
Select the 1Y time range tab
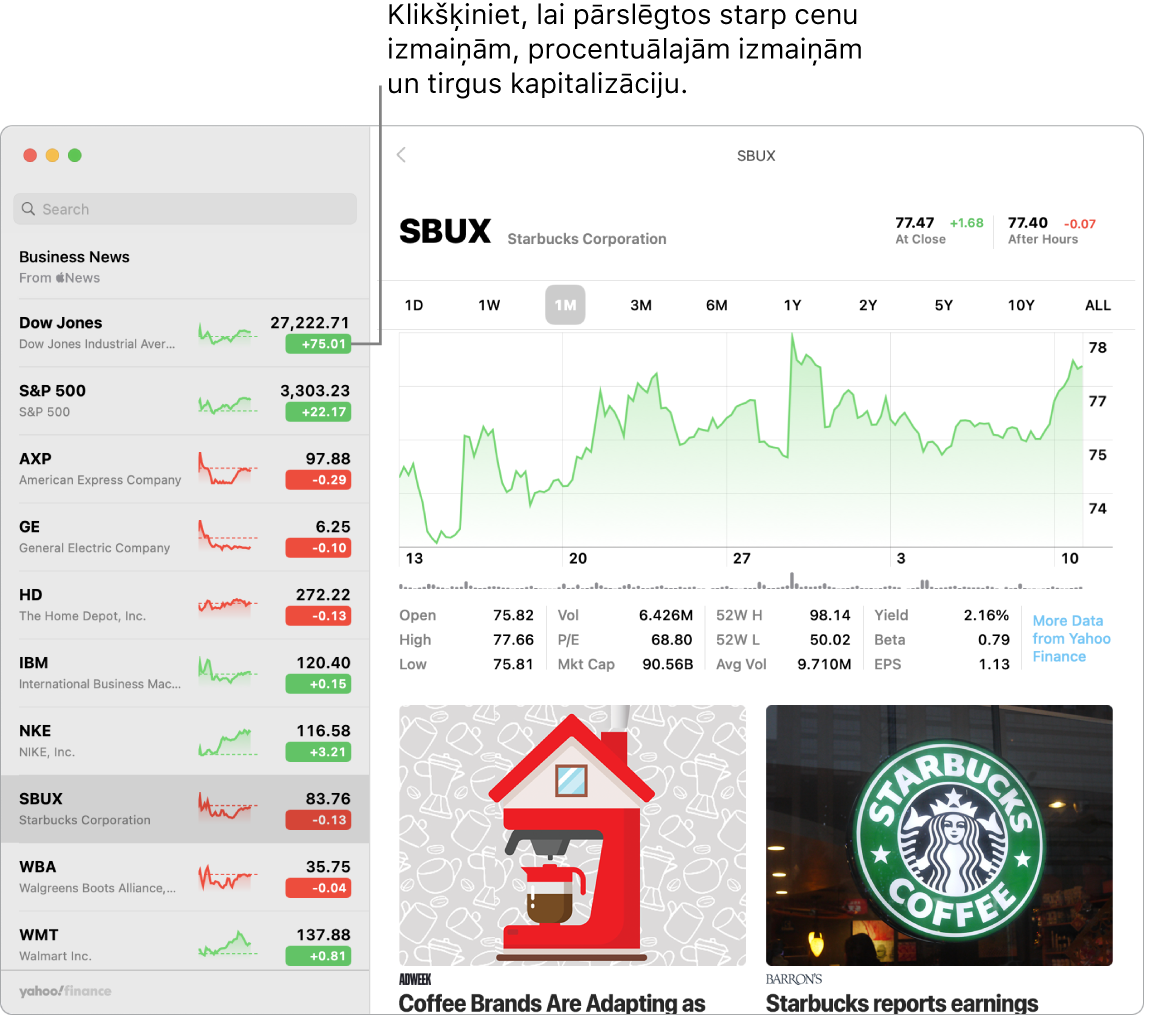click(792, 305)
